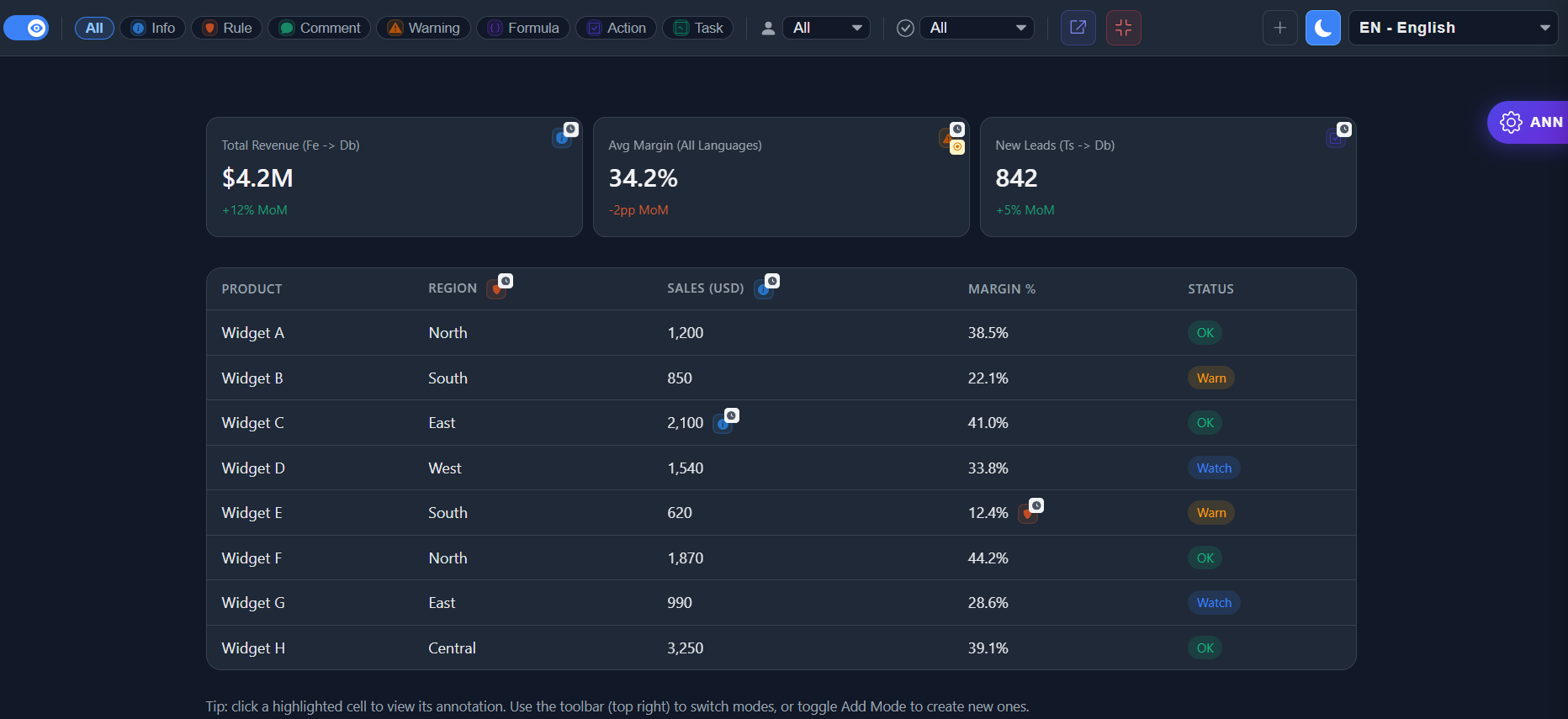The height and width of the screenshot is (719, 1568).
Task: Select the Widget A product cell
Action: 253,333
